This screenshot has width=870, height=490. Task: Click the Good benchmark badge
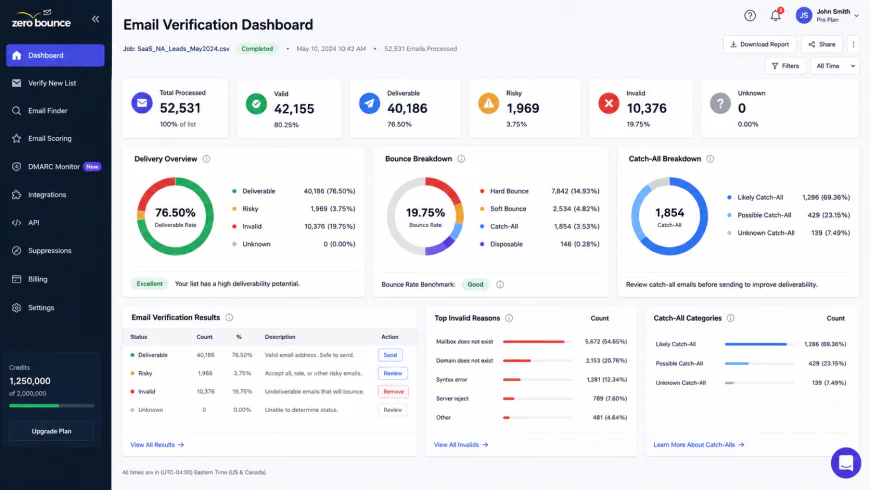pos(475,285)
